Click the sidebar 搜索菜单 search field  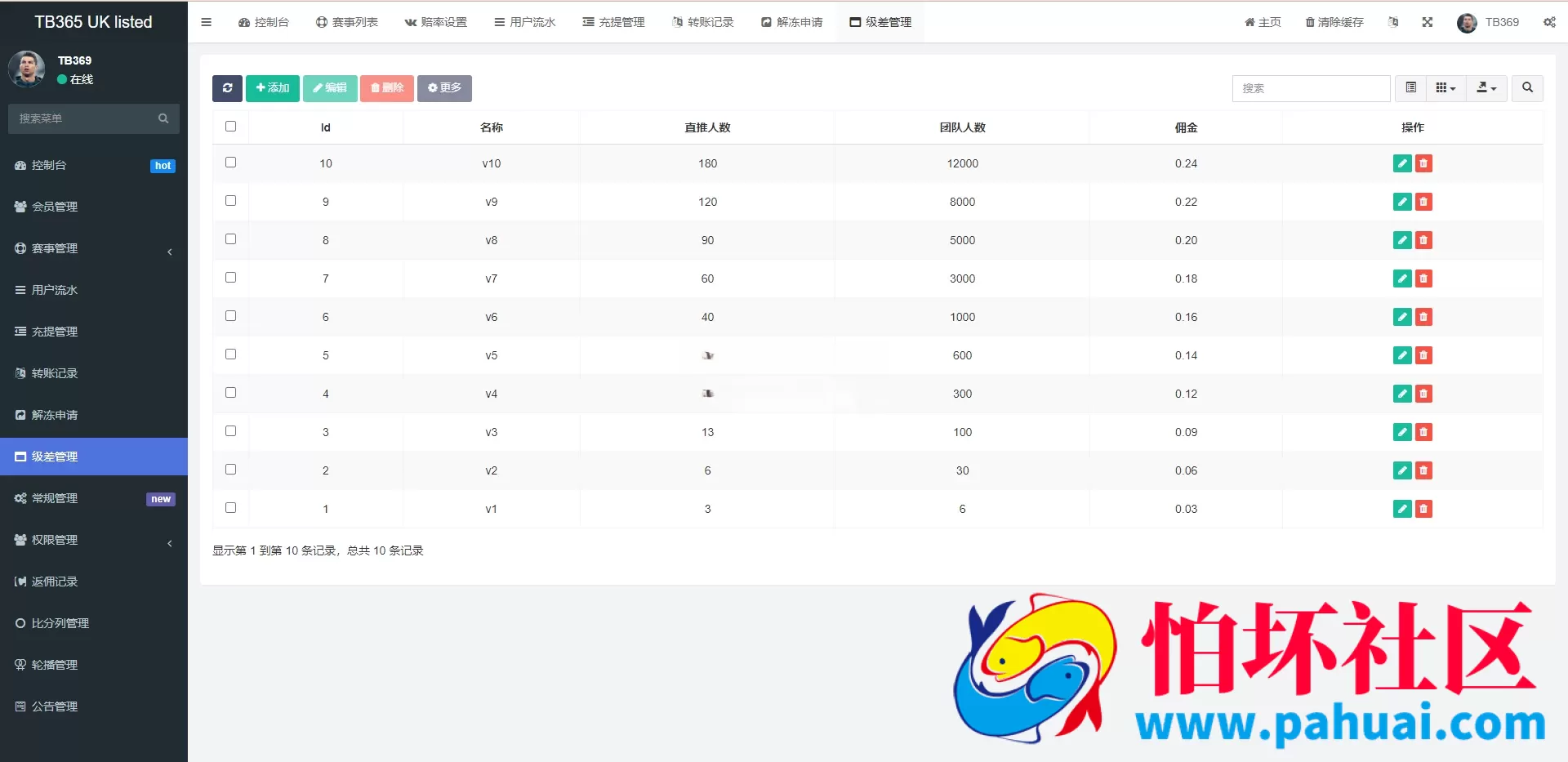(x=94, y=118)
